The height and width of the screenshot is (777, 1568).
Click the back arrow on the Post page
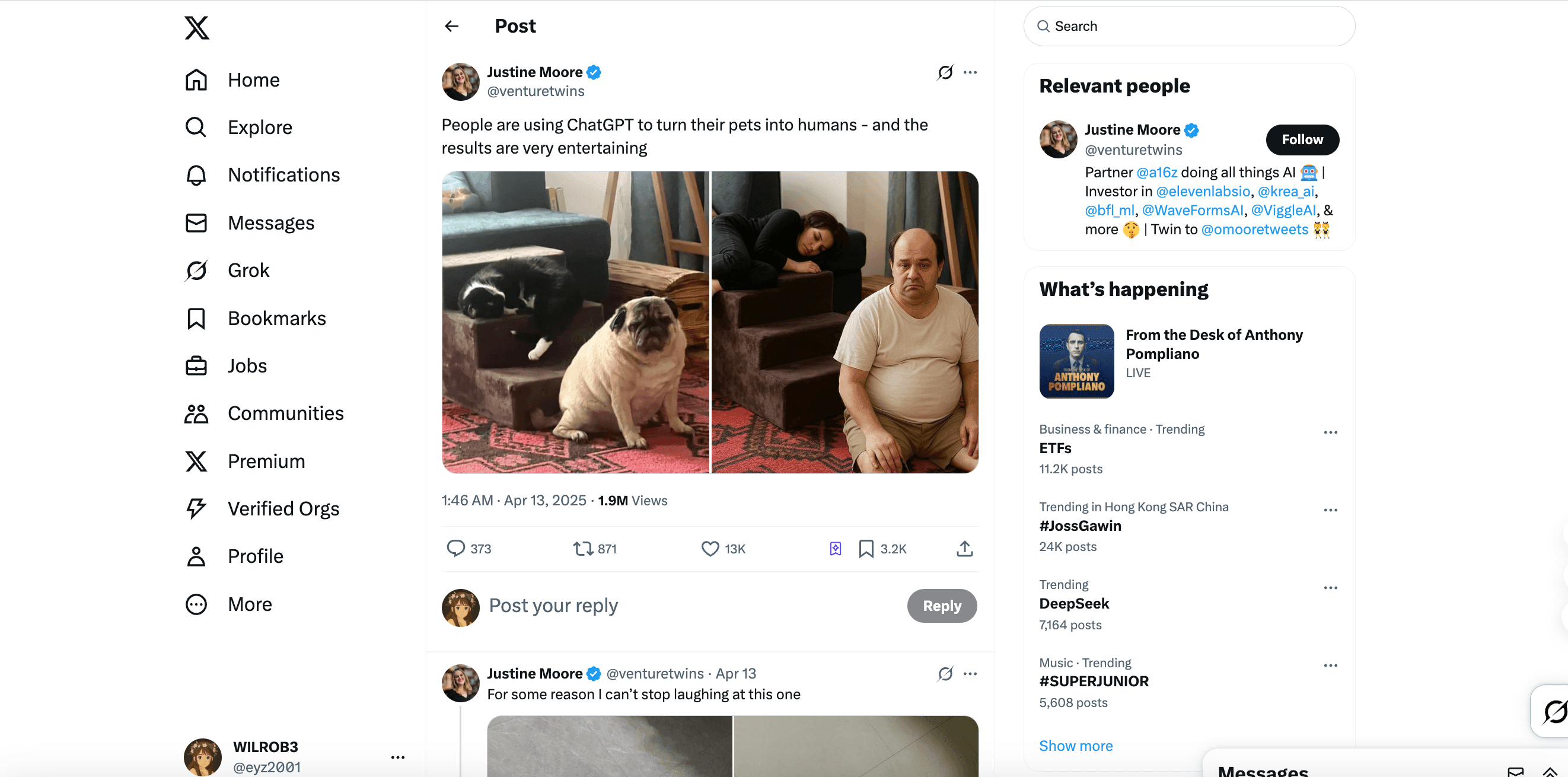pos(451,26)
